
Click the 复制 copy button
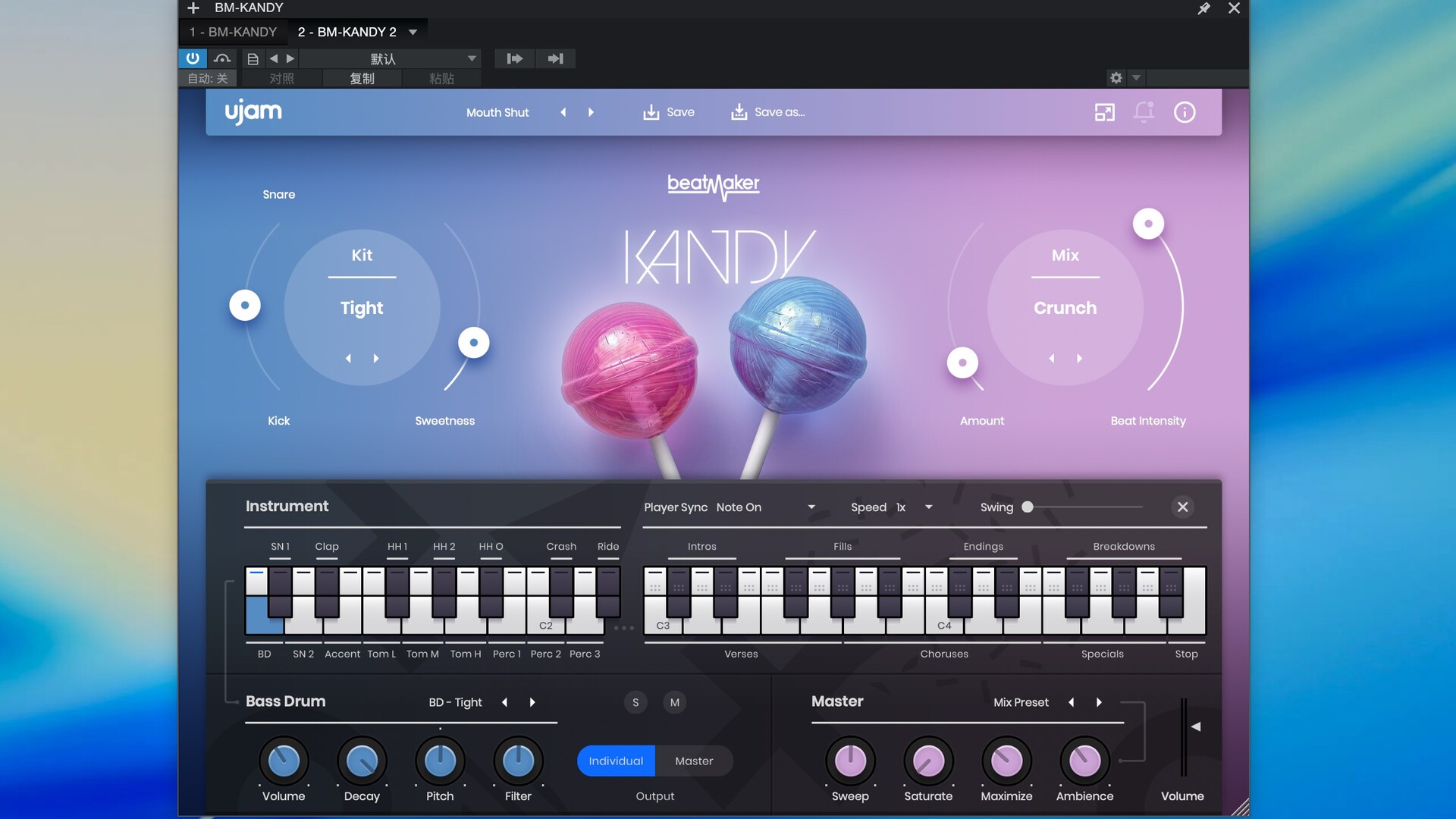click(362, 78)
